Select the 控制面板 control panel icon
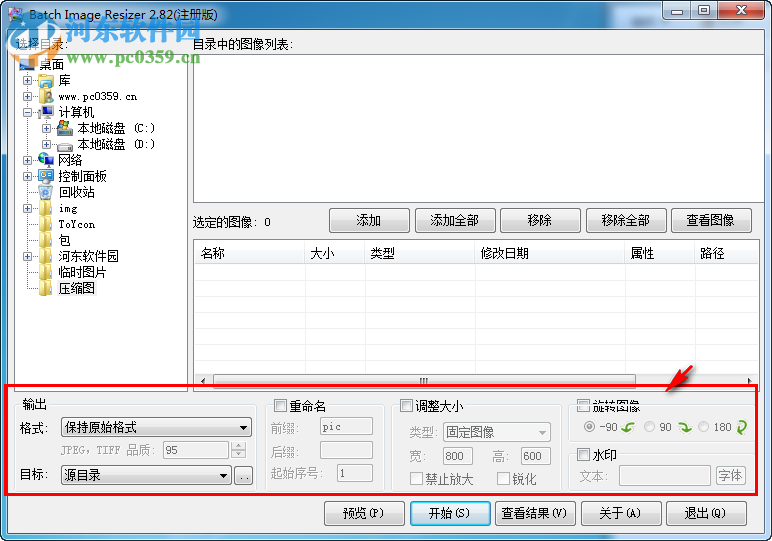This screenshot has height=541, width=772. 46,176
